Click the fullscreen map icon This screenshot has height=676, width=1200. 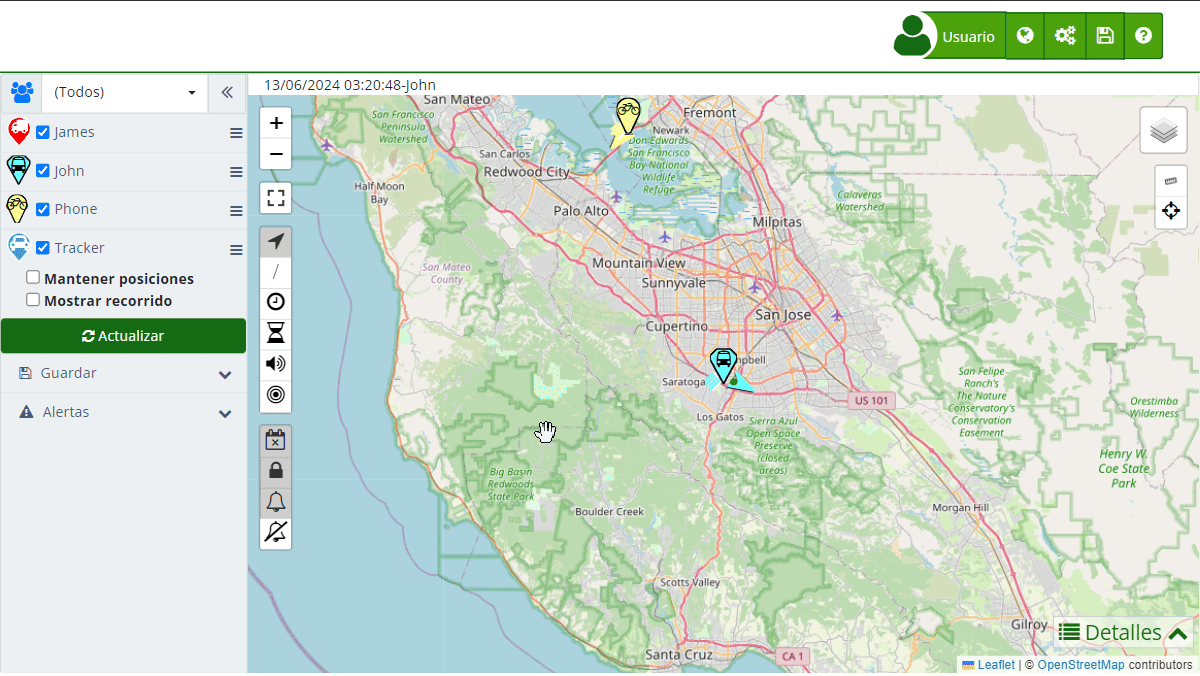276,198
